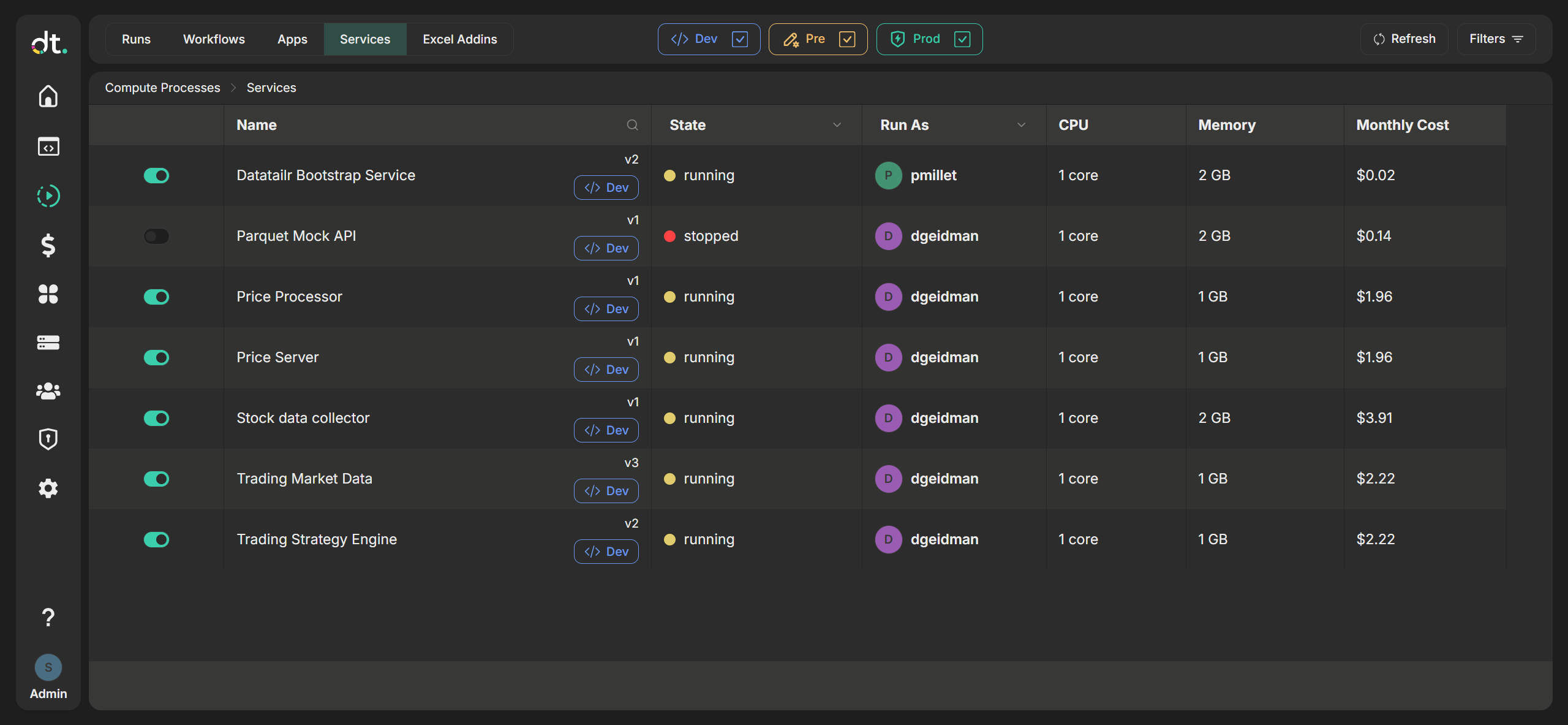Viewport: 1568px width, 725px height.
Task: Click the Admin user avatar
Action: [48, 667]
